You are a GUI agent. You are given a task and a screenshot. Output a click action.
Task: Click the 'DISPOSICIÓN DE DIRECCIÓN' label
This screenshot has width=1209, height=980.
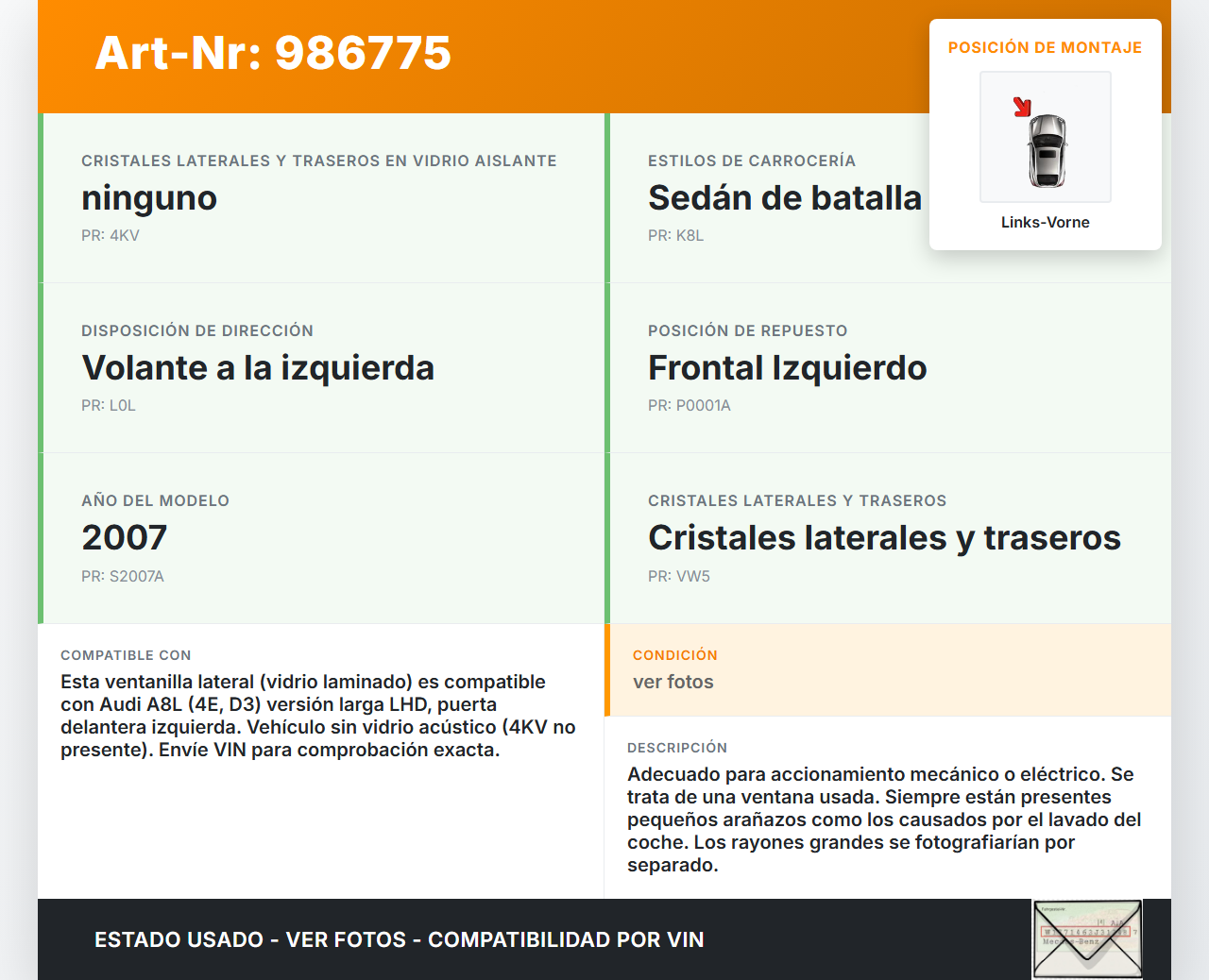[x=197, y=330]
